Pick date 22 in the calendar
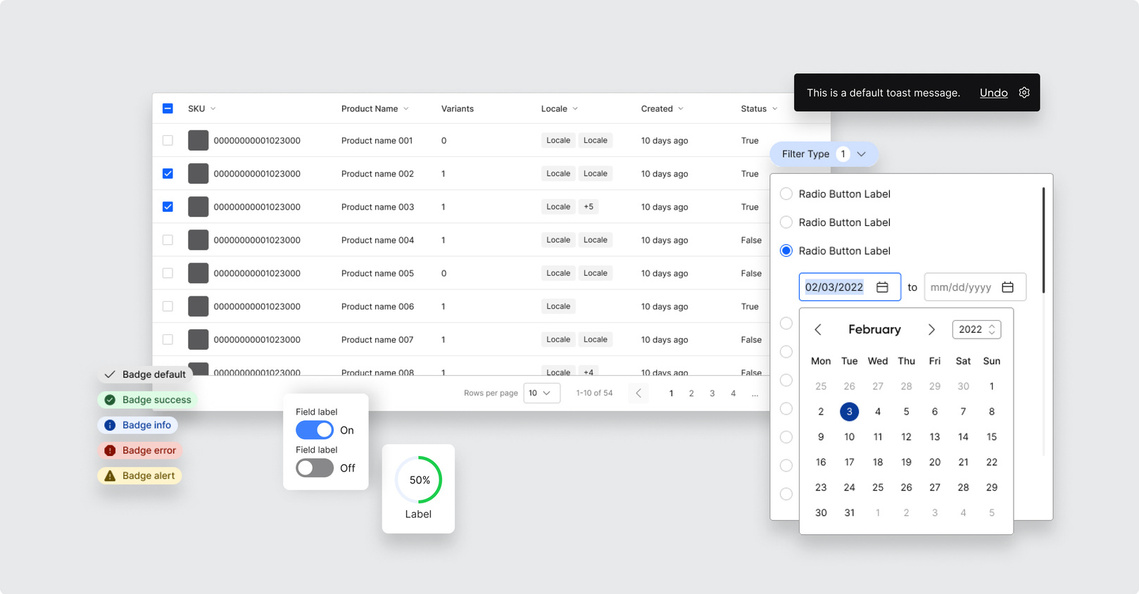The width and height of the screenshot is (1139, 594). (x=992, y=463)
